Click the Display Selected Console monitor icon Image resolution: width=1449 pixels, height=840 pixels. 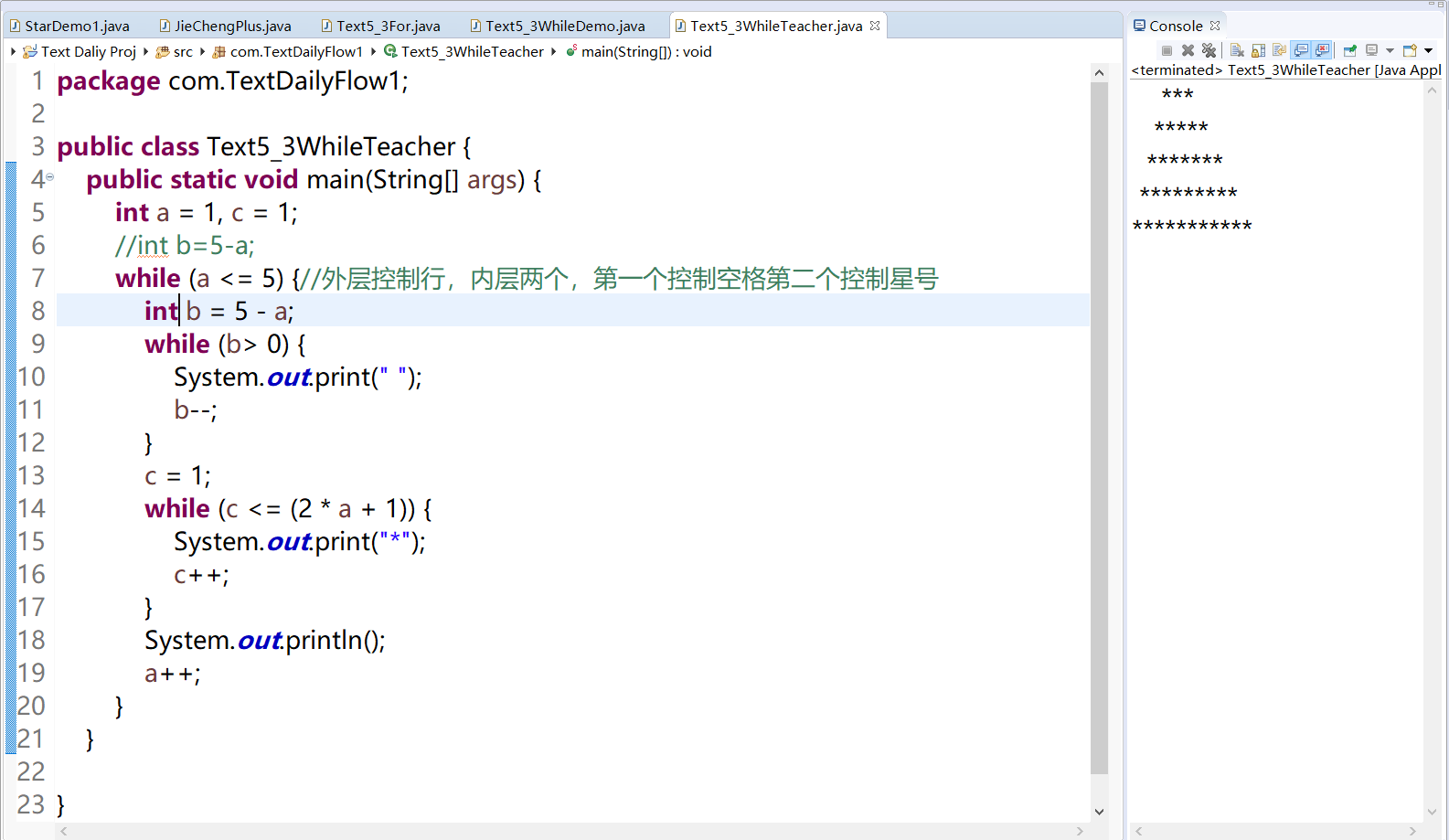click(1371, 50)
